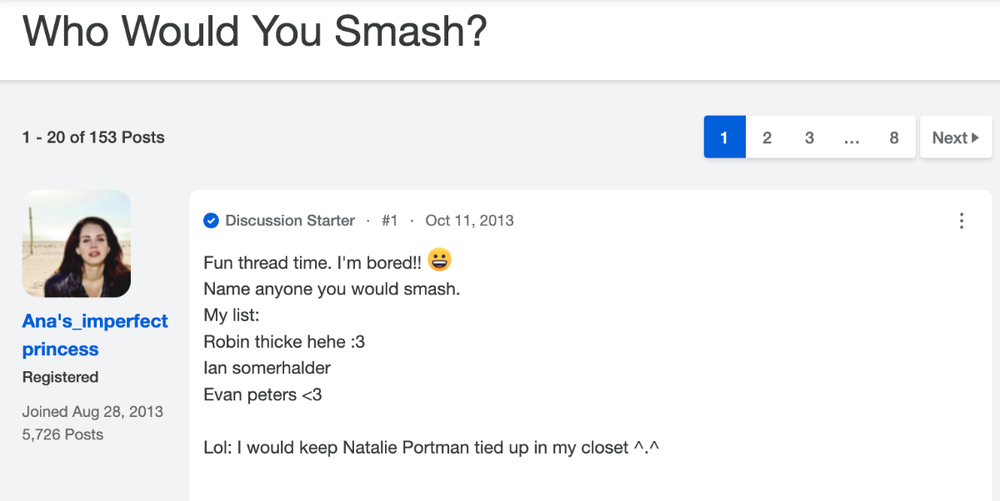Open Ana's_imperfect princess user profile link
Screen dimensions: 1000x501
tap(95, 335)
